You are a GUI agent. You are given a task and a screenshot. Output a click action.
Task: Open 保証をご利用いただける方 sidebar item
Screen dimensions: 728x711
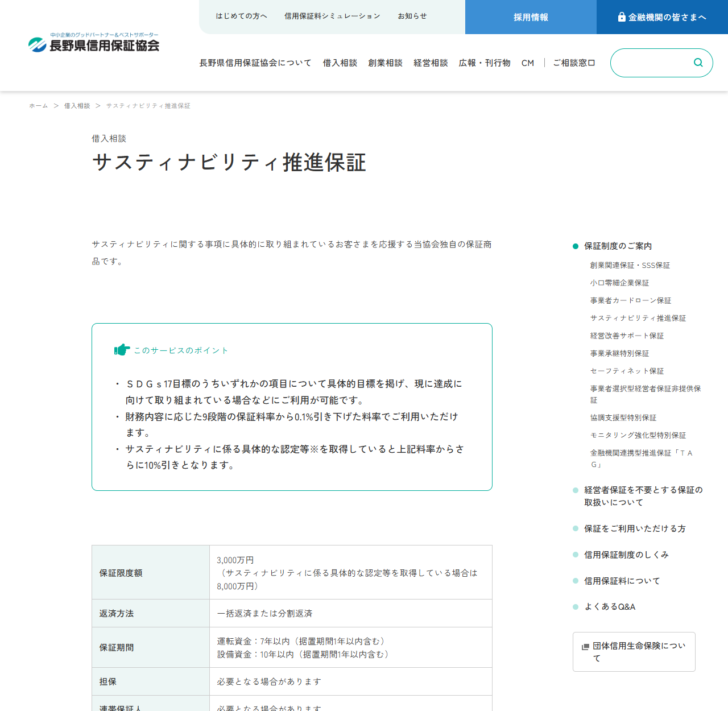click(635, 528)
